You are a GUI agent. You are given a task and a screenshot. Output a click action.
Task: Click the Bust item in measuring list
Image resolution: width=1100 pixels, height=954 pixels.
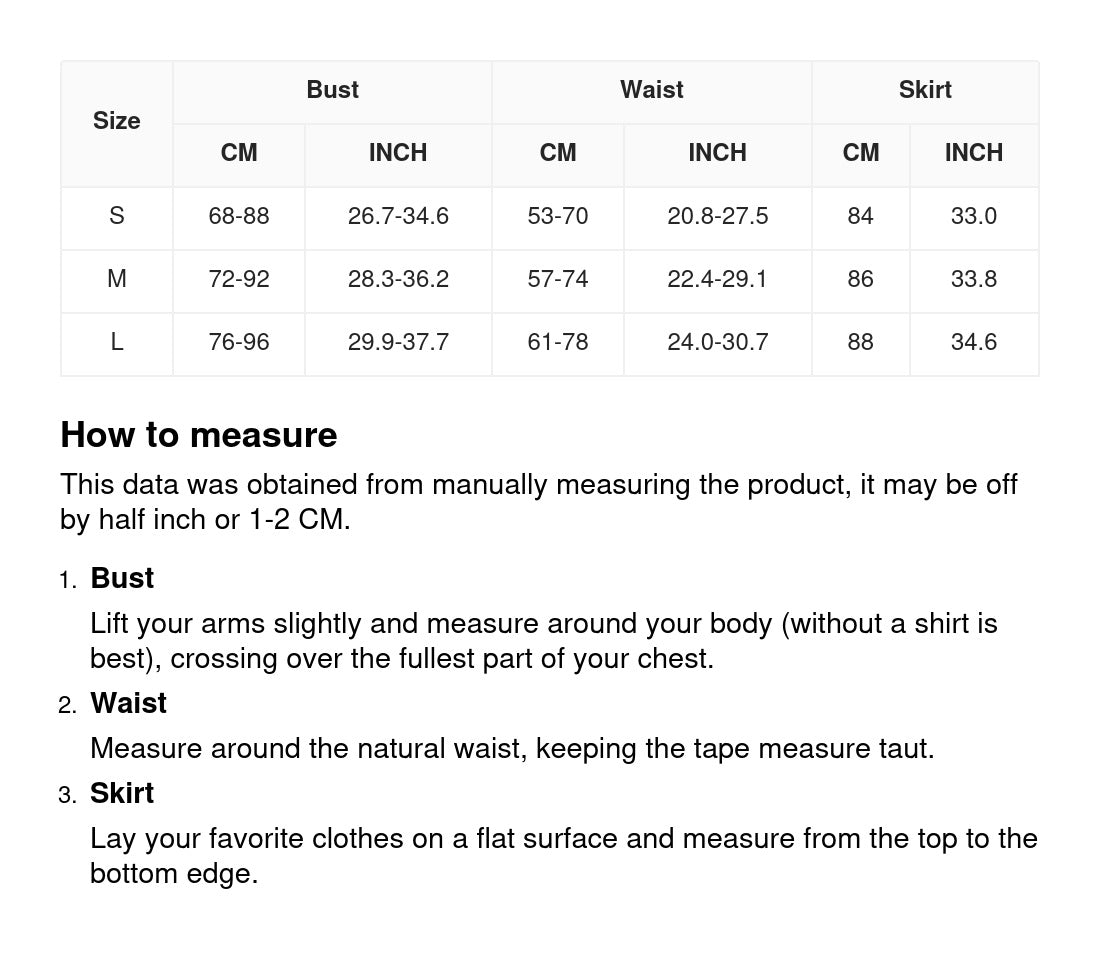coord(122,578)
